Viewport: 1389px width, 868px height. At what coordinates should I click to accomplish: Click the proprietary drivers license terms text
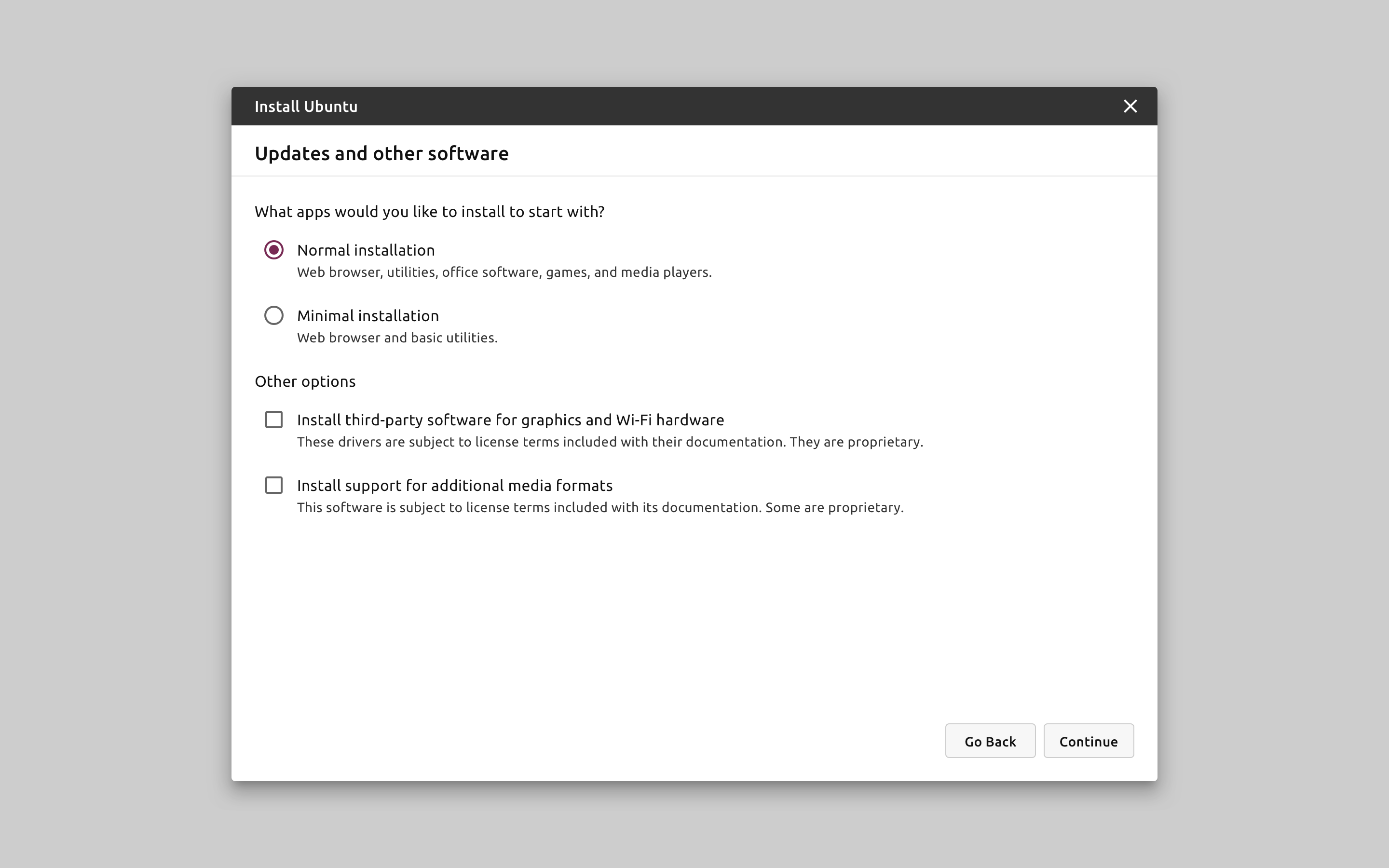pyautogui.click(x=610, y=442)
